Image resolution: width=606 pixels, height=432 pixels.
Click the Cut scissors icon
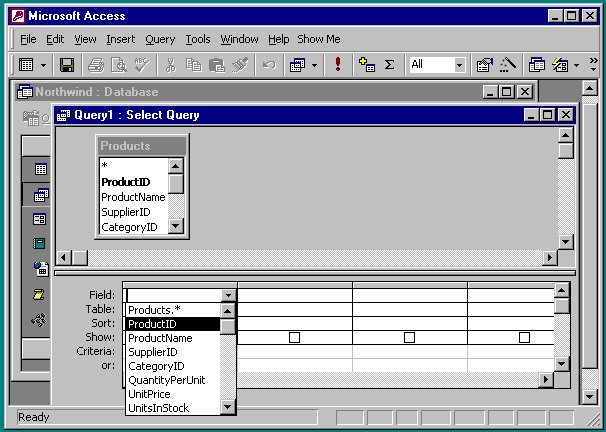(x=170, y=65)
